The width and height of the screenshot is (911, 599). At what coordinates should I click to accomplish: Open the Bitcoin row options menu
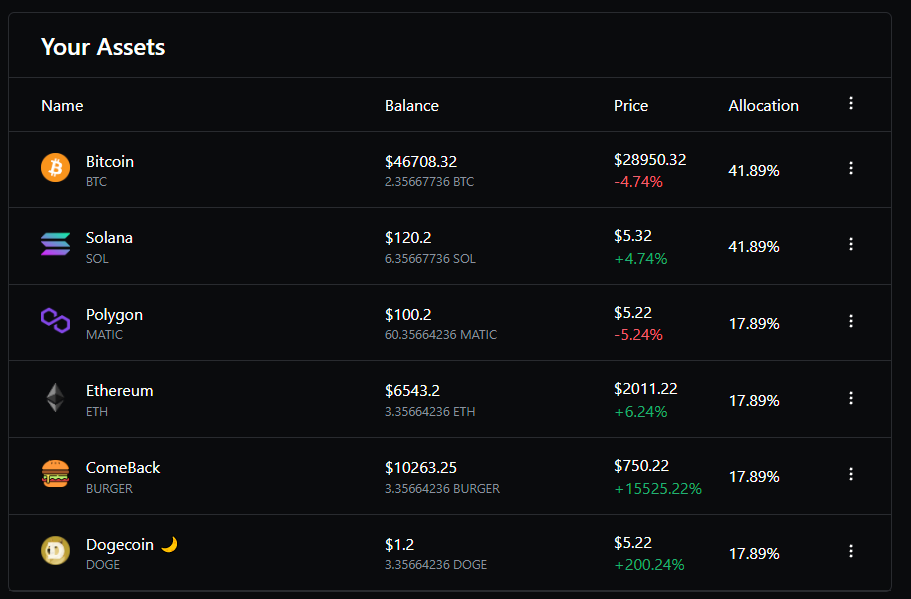tap(851, 168)
